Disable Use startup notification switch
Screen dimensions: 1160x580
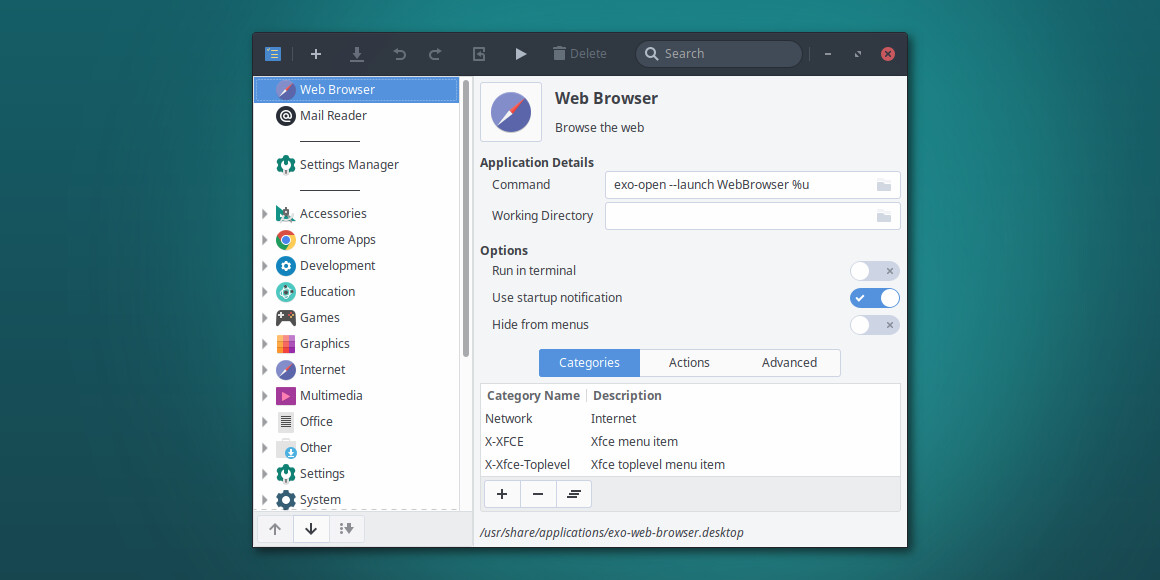pyautogui.click(x=874, y=298)
